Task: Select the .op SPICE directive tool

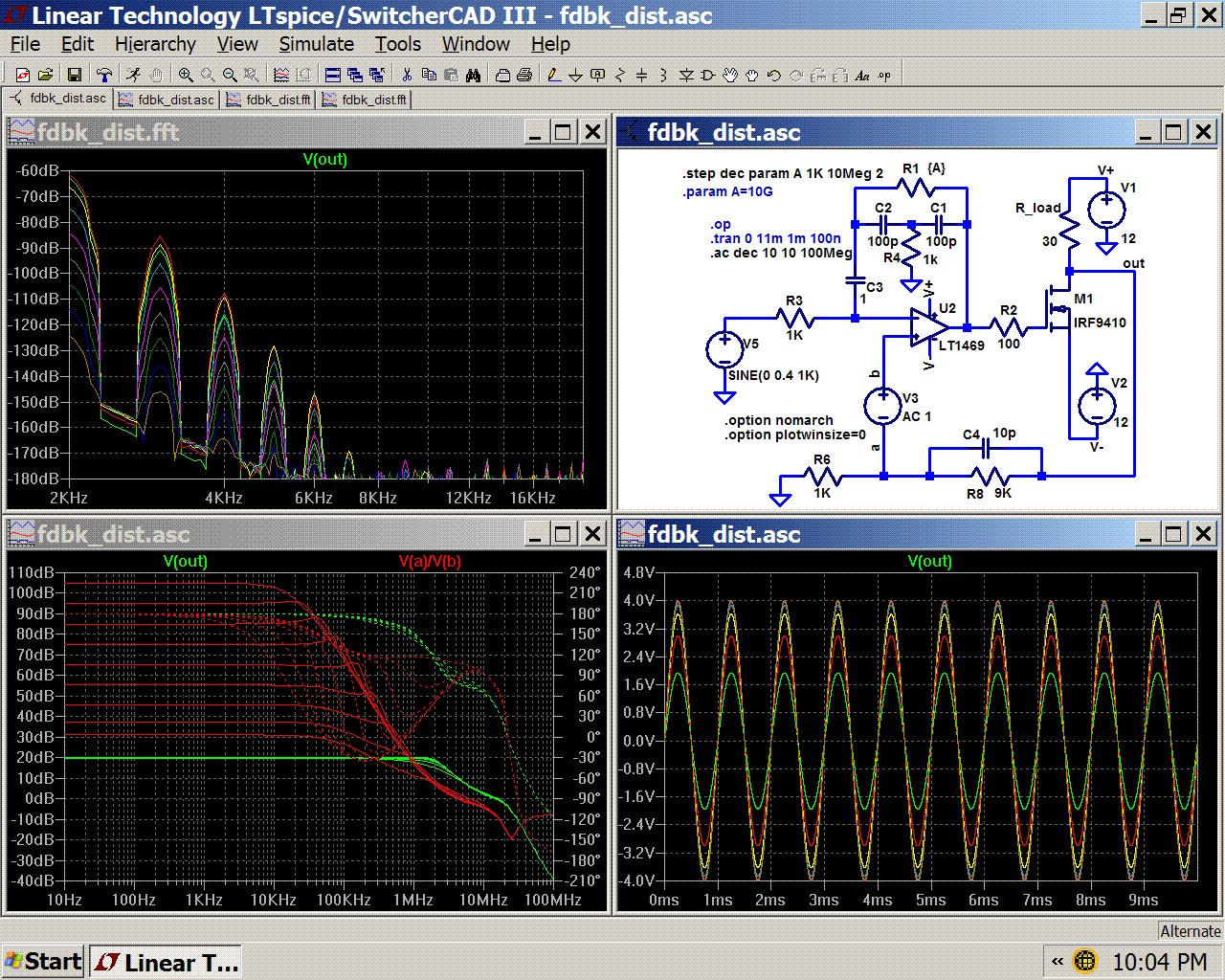Action: (x=883, y=75)
